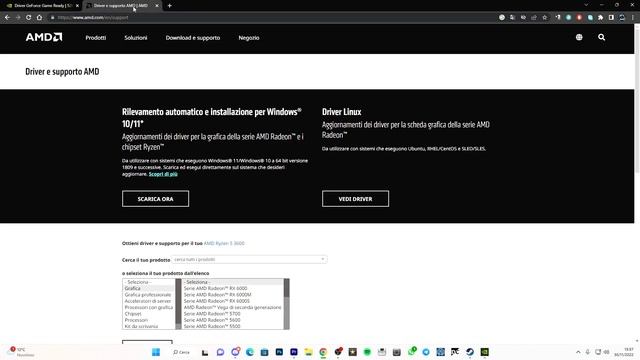Open Steam from taskbar

tap(470, 352)
